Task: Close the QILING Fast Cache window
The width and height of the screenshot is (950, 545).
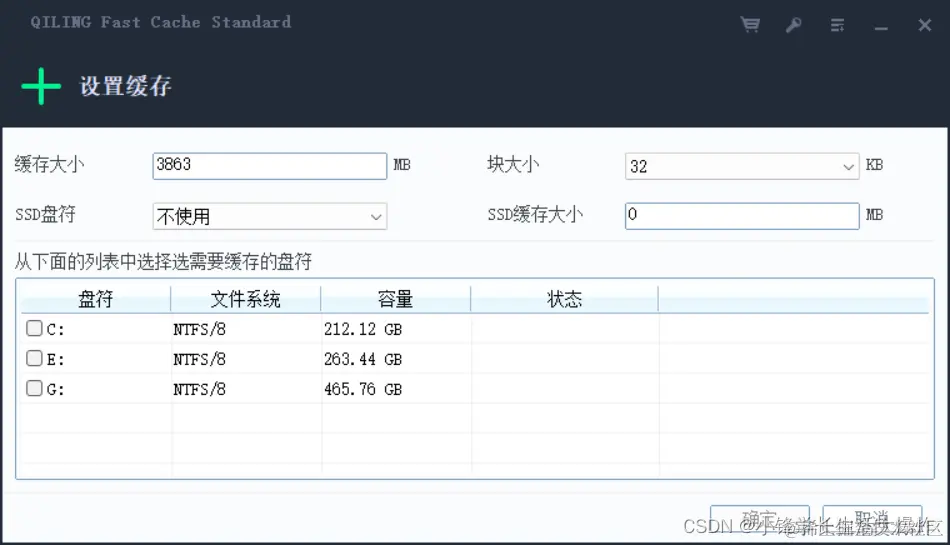Action: pyautogui.click(x=925, y=25)
